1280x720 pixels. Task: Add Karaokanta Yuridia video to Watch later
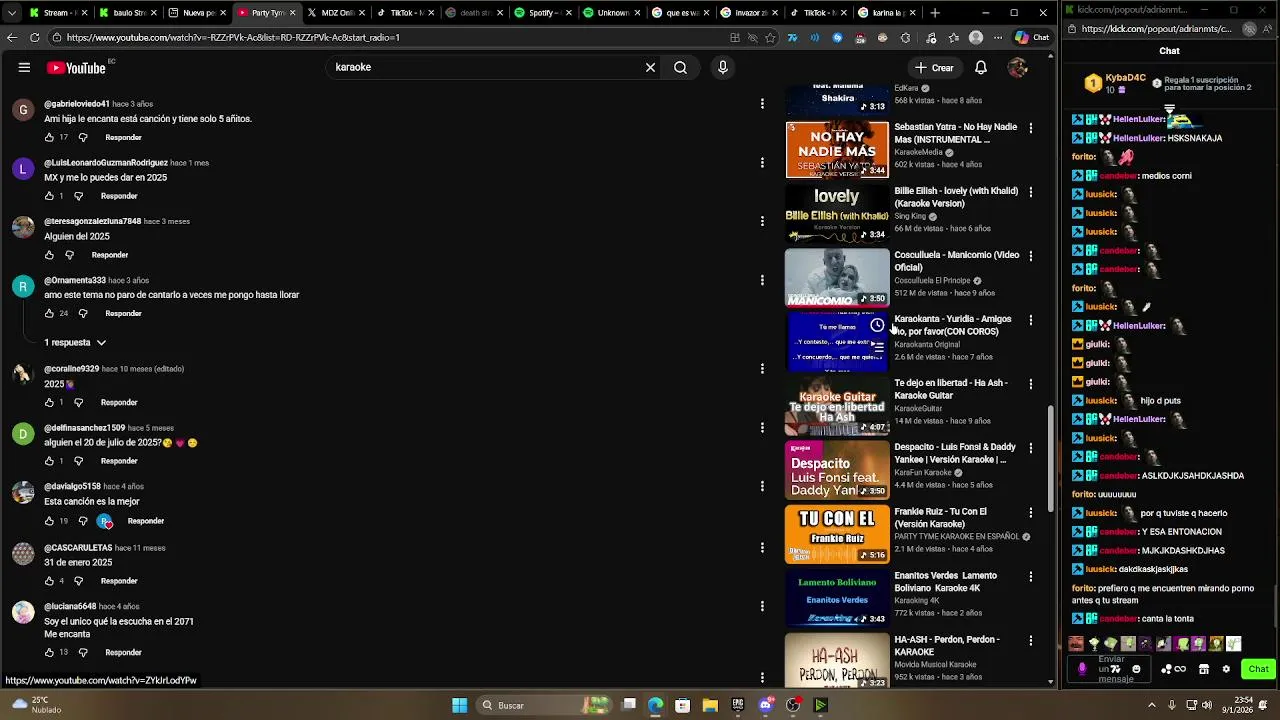coord(877,326)
